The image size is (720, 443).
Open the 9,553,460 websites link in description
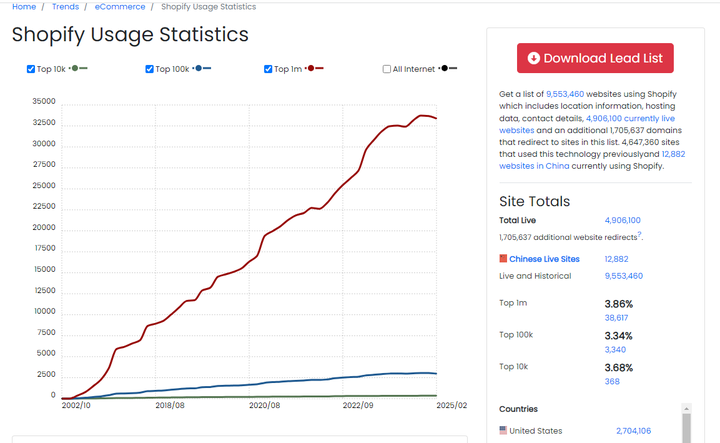coord(565,94)
